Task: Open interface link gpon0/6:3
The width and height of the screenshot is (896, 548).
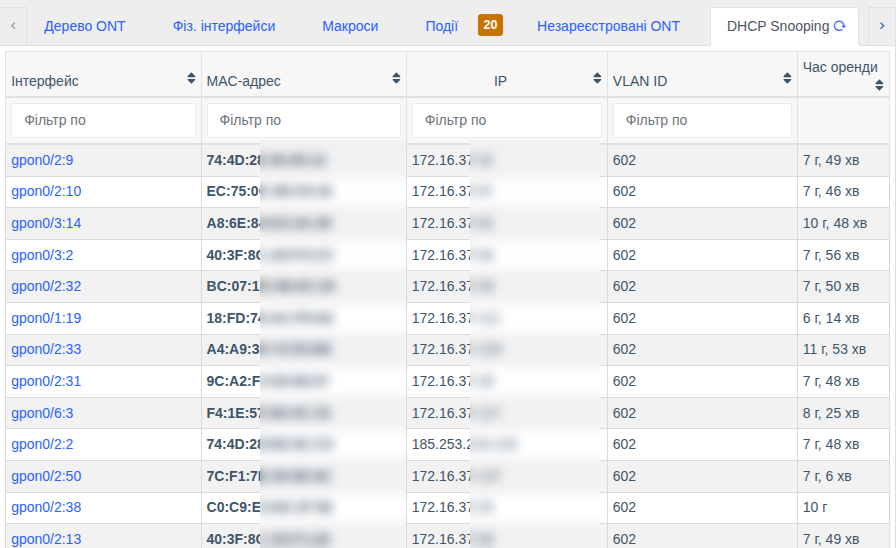Action: point(42,413)
